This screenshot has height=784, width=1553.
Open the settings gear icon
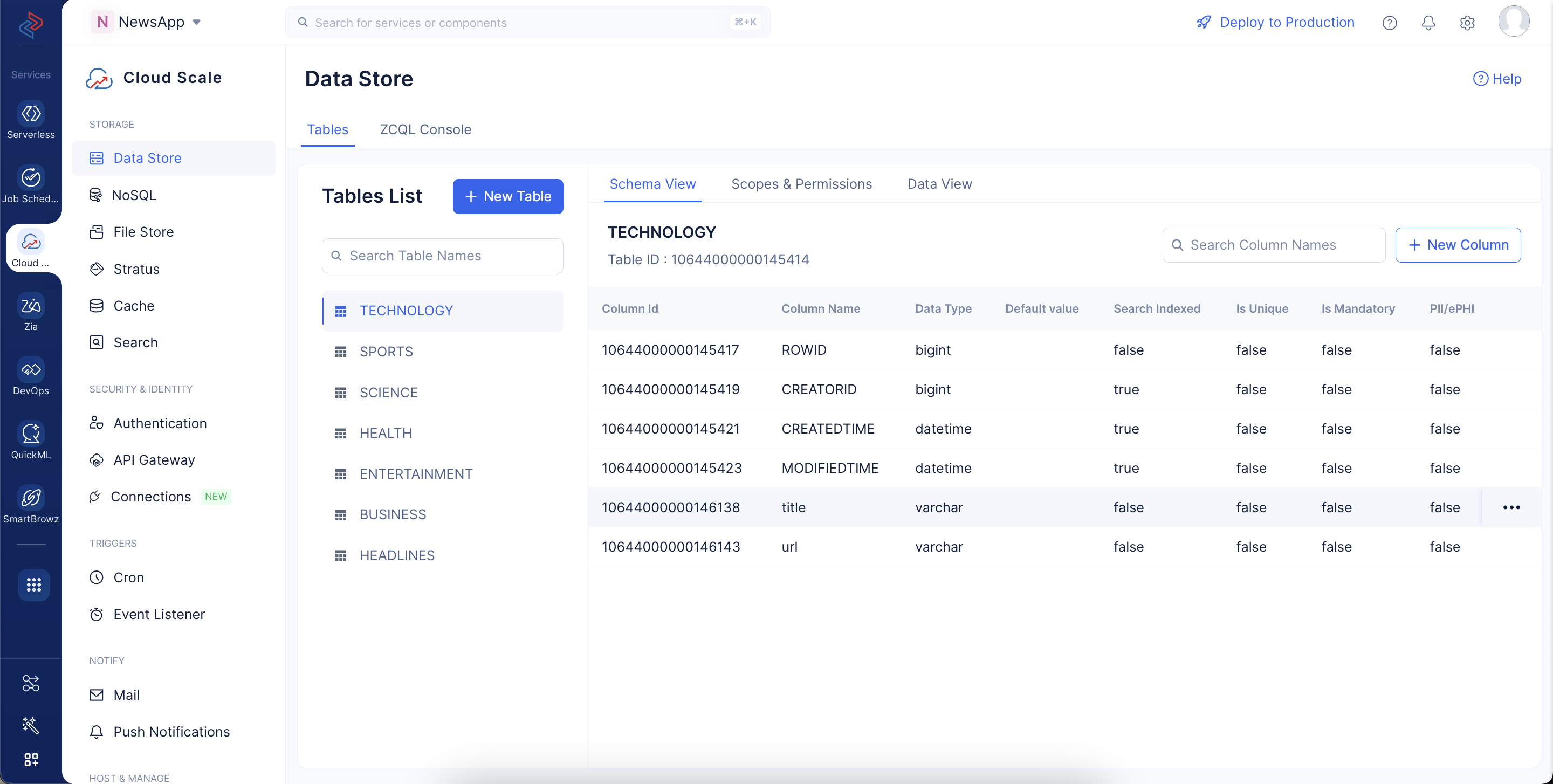(1467, 22)
